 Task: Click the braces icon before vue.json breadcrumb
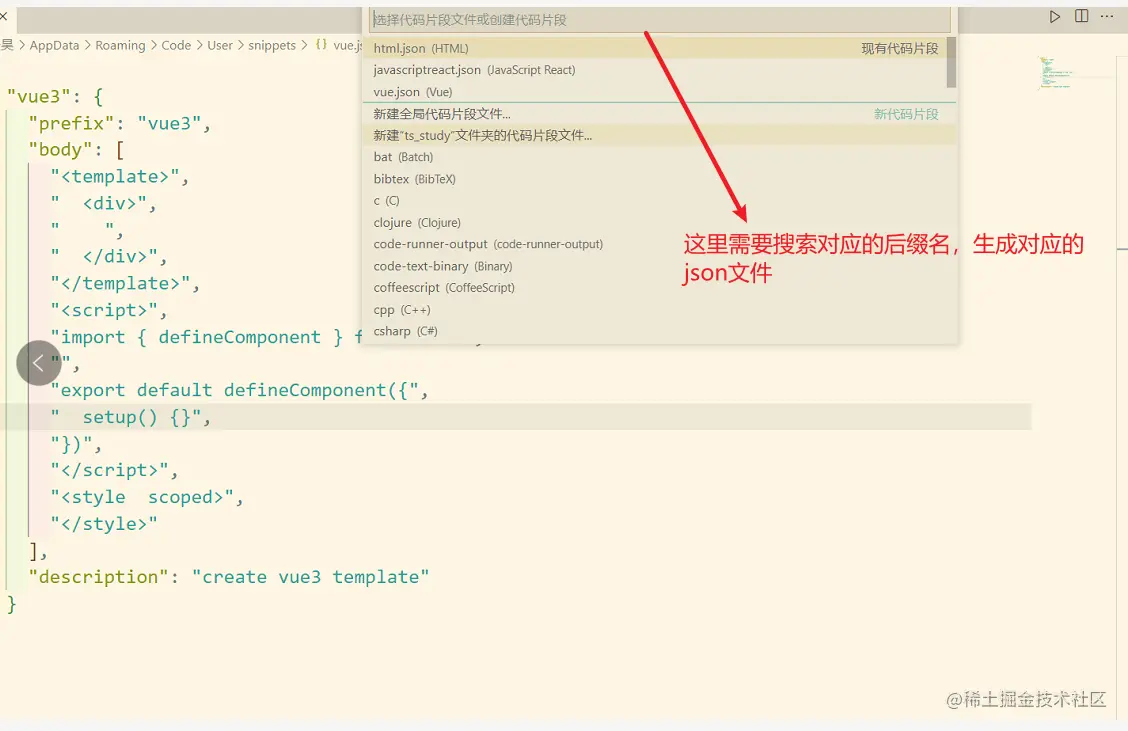click(x=322, y=45)
